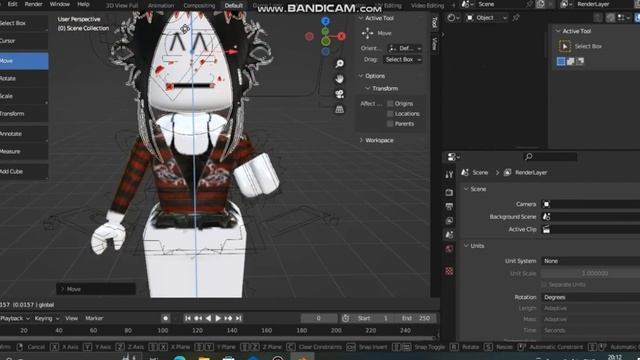
Task: Choose the Extend selection mode icon
Action: [570, 61]
